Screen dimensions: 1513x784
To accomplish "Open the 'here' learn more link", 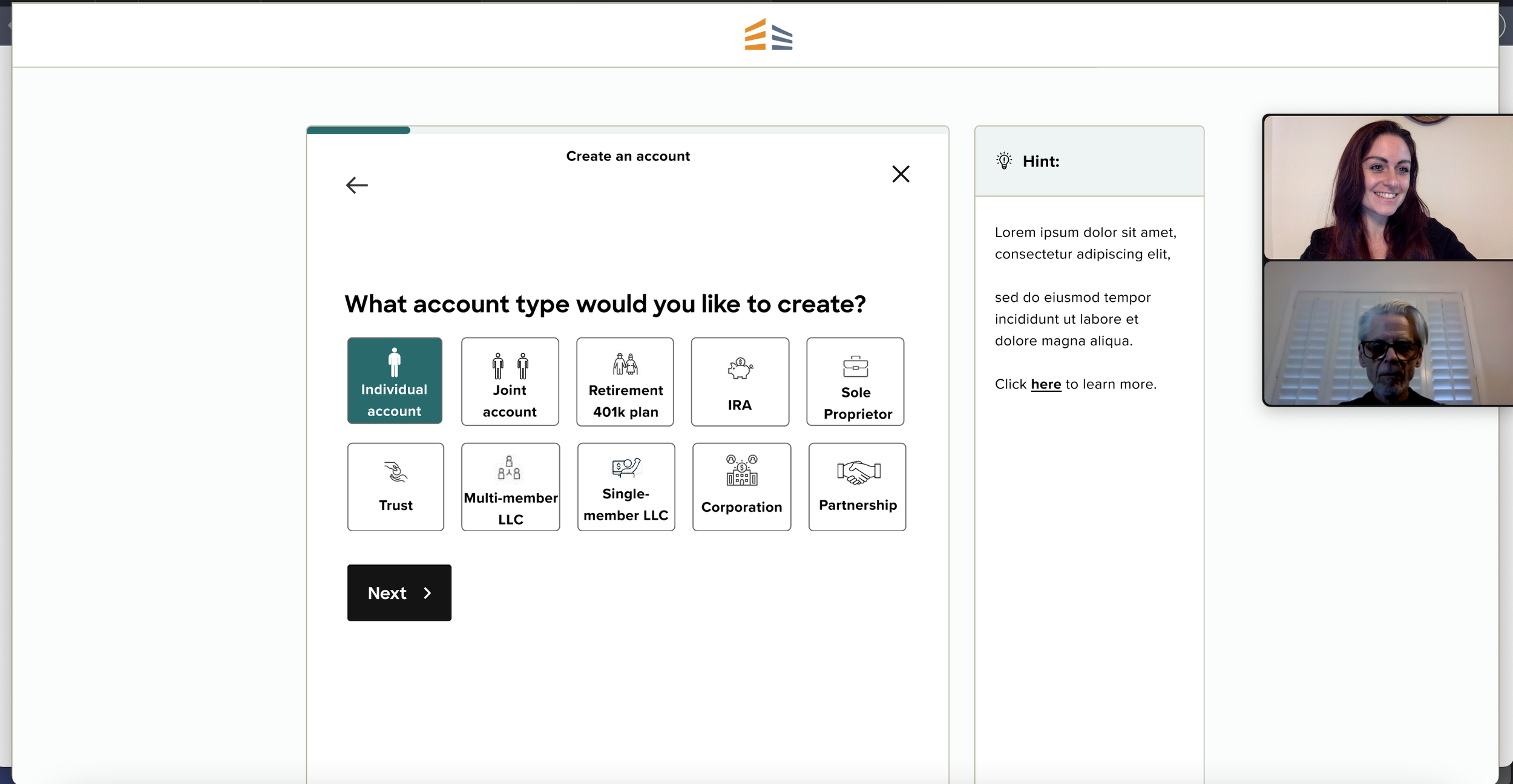I will click(1046, 384).
